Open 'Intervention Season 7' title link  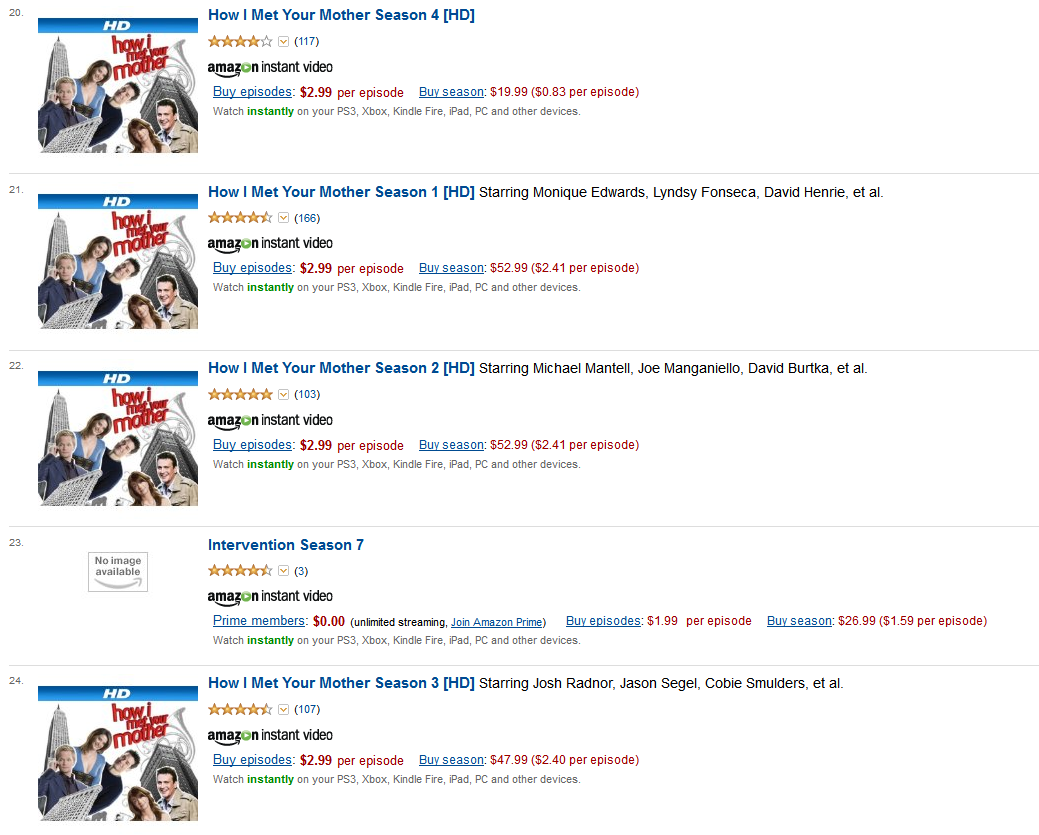point(286,545)
